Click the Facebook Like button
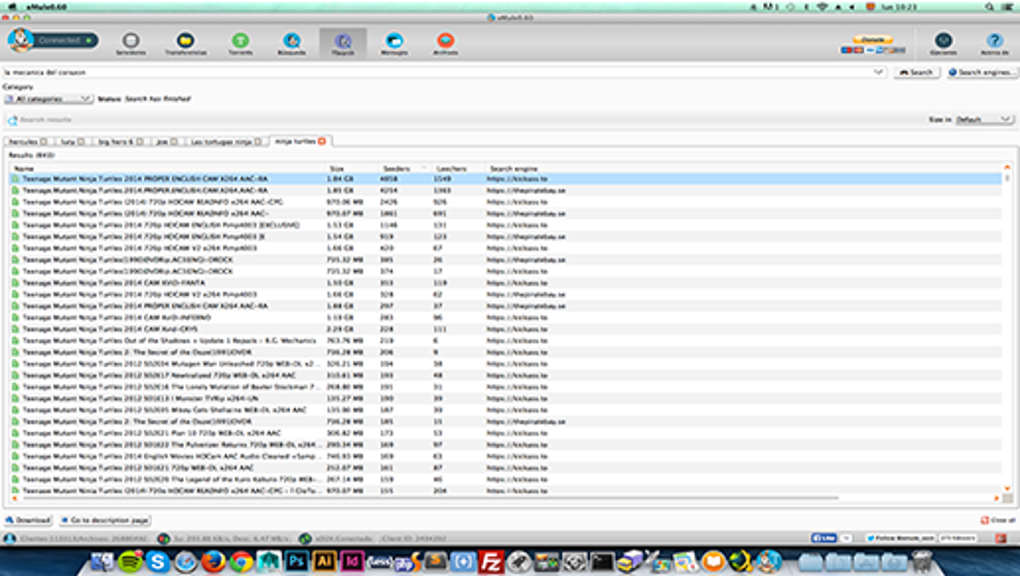The image size is (1020, 576). tap(824, 538)
